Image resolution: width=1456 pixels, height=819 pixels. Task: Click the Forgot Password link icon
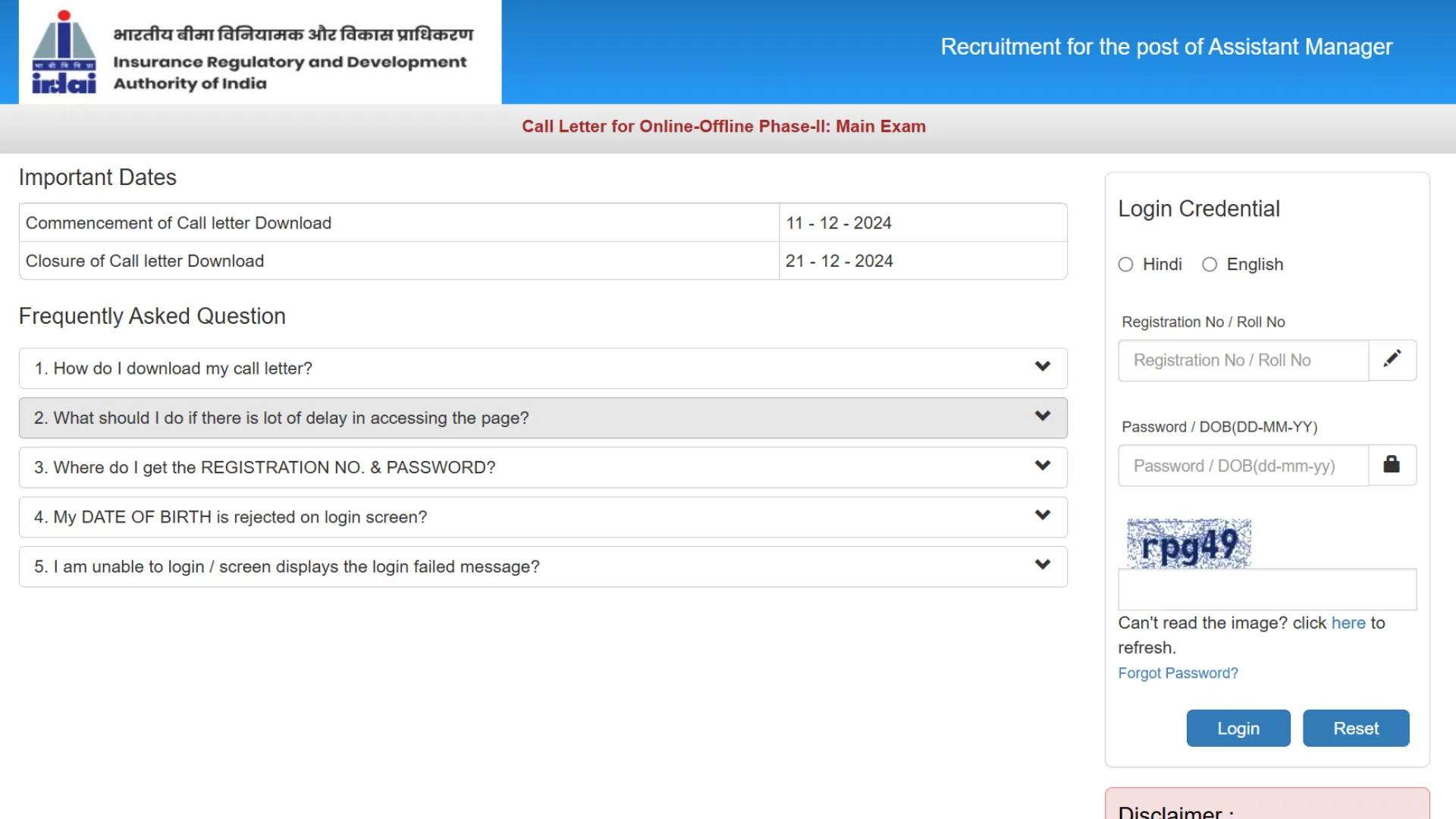(x=1178, y=672)
